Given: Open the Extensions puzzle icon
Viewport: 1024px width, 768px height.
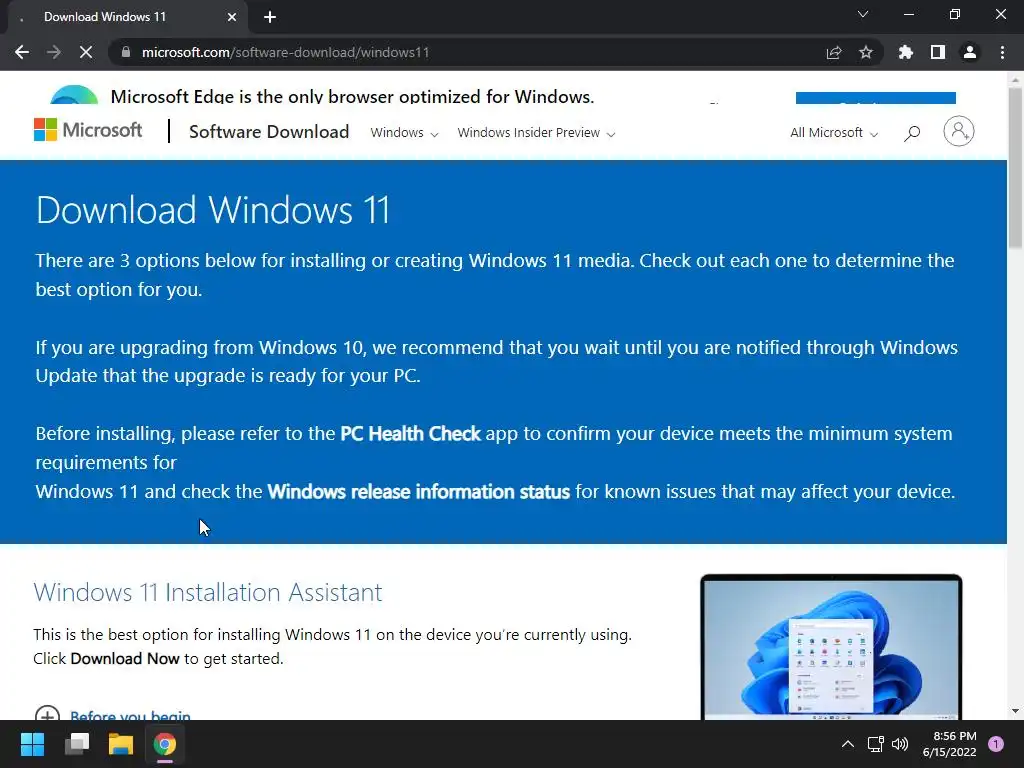Looking at the screenshot, I should [x=905, y=52].
